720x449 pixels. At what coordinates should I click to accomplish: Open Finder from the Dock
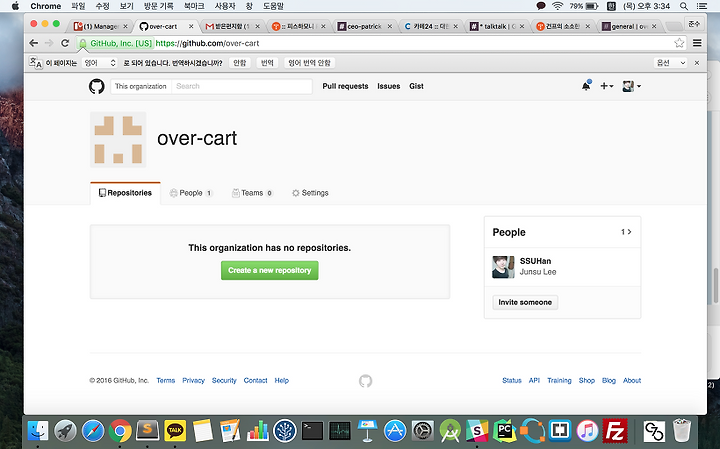(38, 431)
